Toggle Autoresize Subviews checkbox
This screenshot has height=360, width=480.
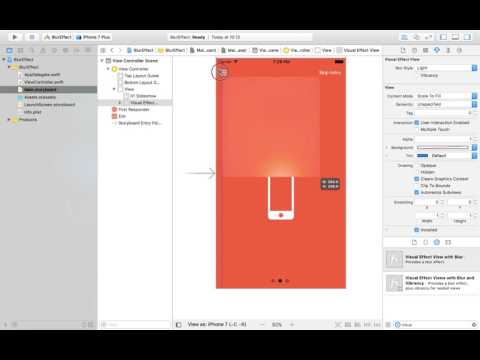(x=417, y=192)
